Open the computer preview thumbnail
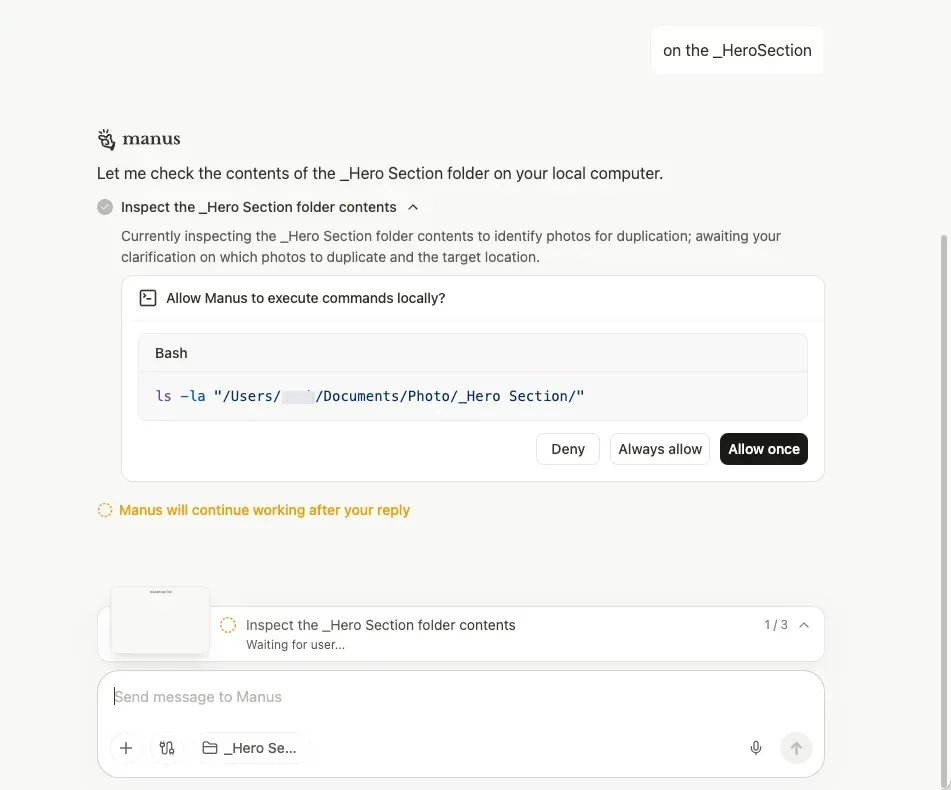The image size is (951, 790). coord(160,620)
